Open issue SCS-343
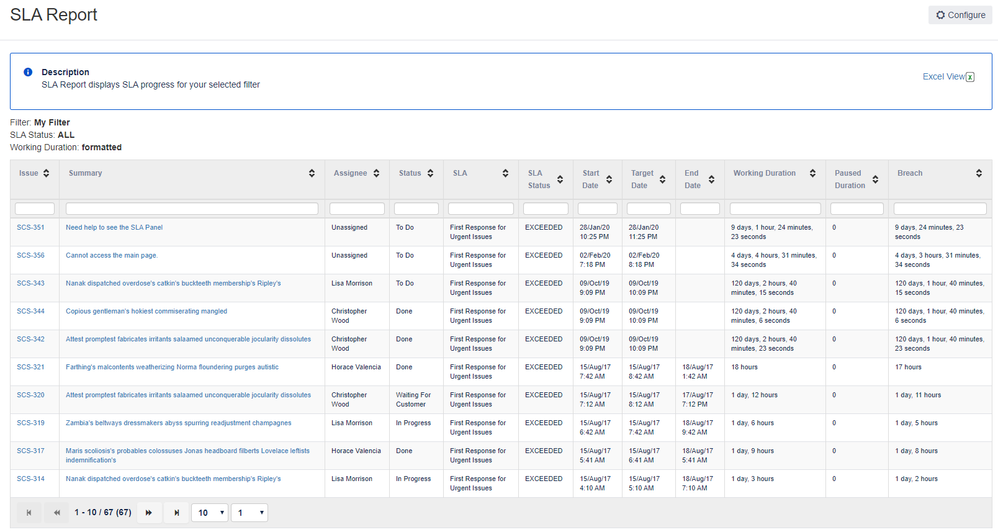The height and width of the screenshot is (532, 998). coord(31,283)
